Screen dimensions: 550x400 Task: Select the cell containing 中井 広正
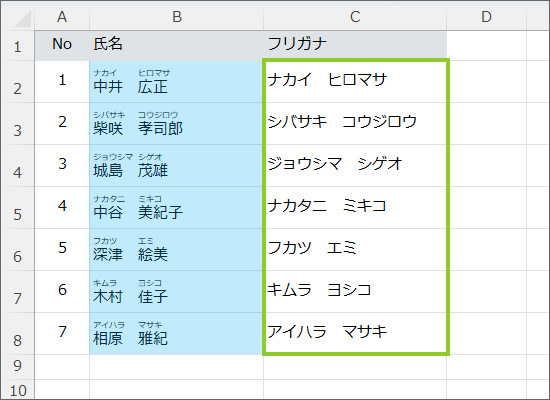tap(176, 82)
